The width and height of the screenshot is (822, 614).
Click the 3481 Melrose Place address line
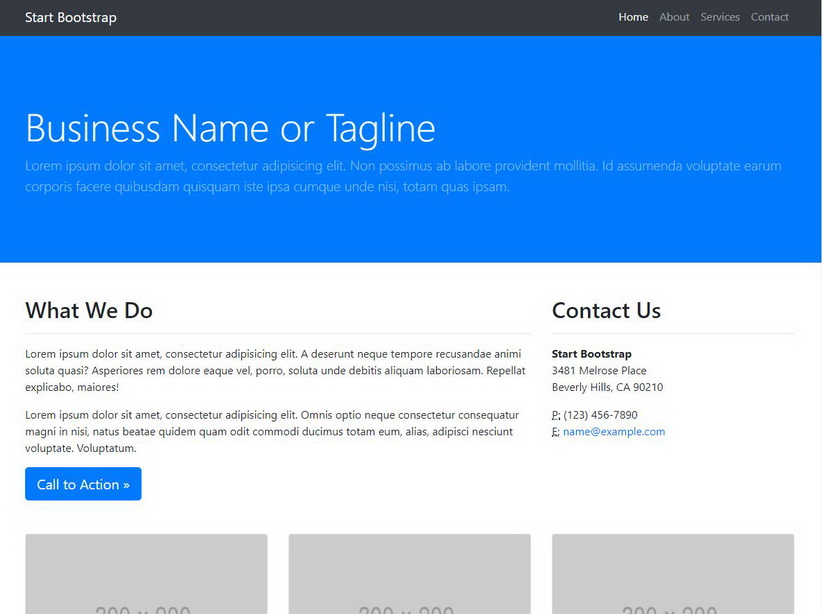(x=599, y=371)
